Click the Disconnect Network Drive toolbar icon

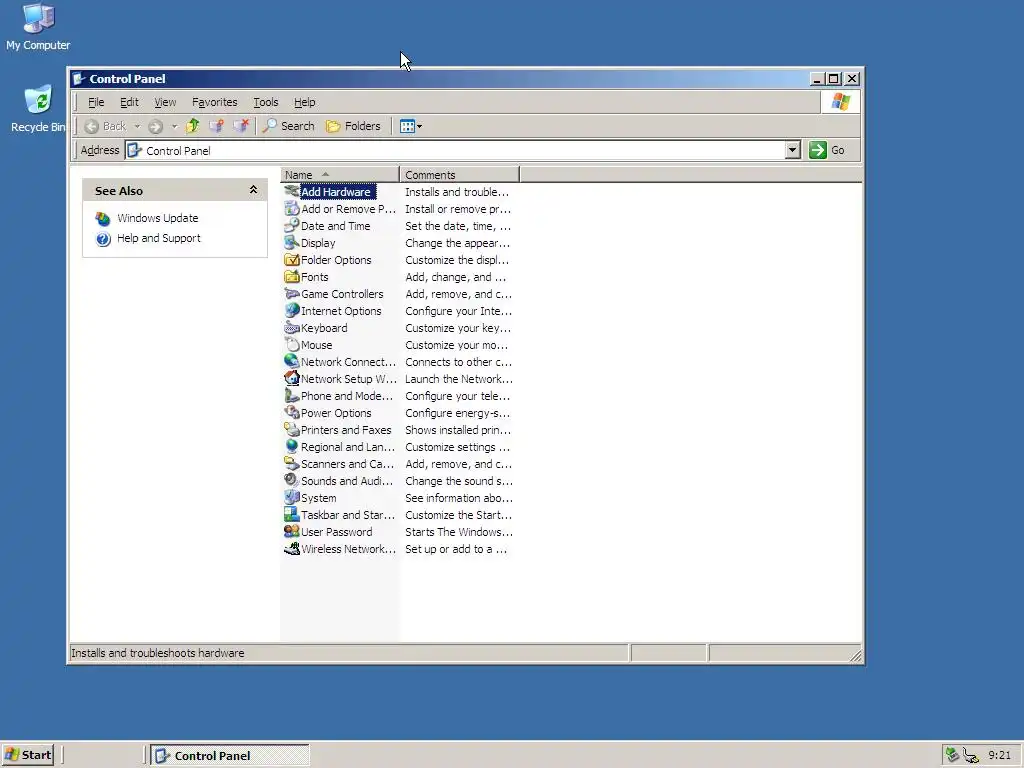(x=240, y=126)
